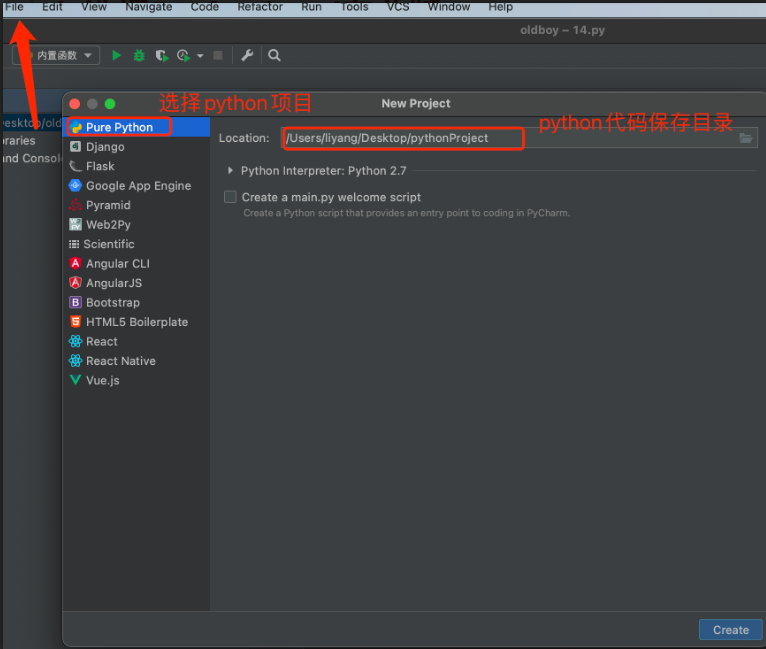Screen dimensions: 766x649
Task: Click the green zoom button of New Project dialog
Action: [x=110, y=104]
